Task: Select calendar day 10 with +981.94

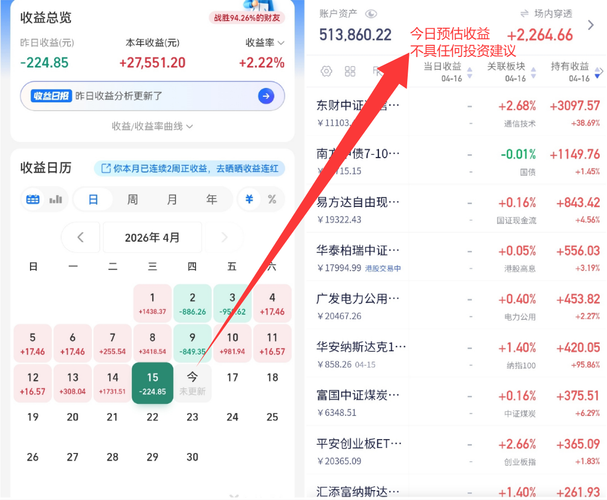Action: (x=232, y=343)
